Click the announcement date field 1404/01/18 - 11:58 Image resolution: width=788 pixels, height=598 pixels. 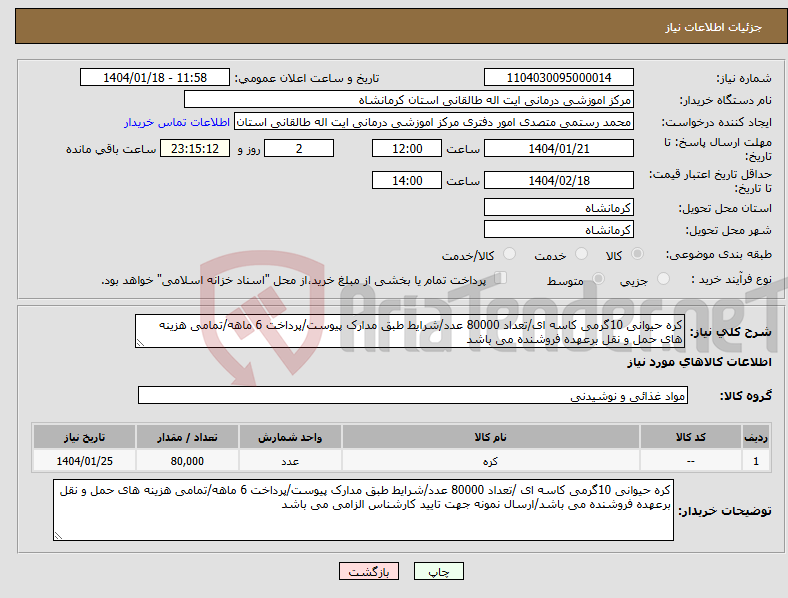tap(155, 78)
